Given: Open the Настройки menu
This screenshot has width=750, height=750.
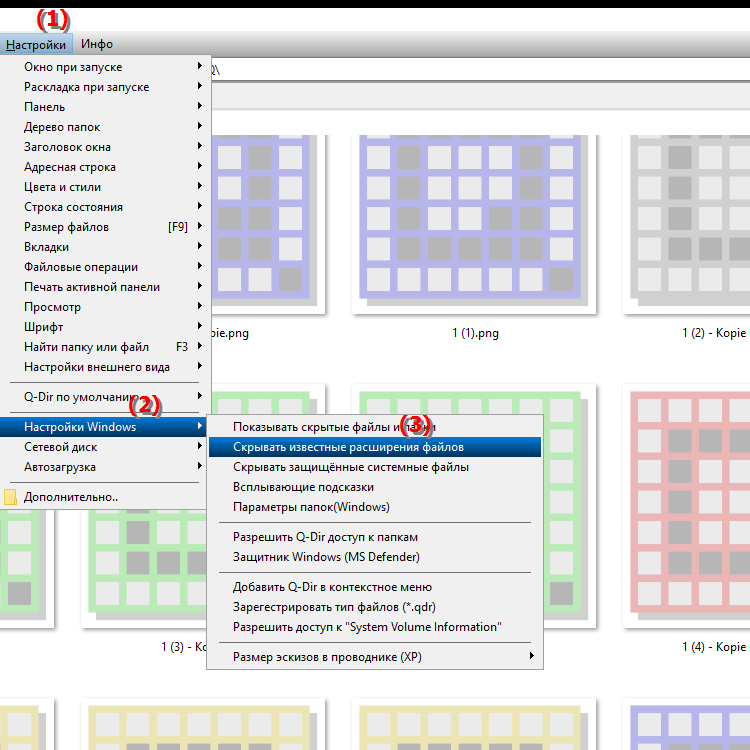Looking at the screenshot, I should (36, 44).
